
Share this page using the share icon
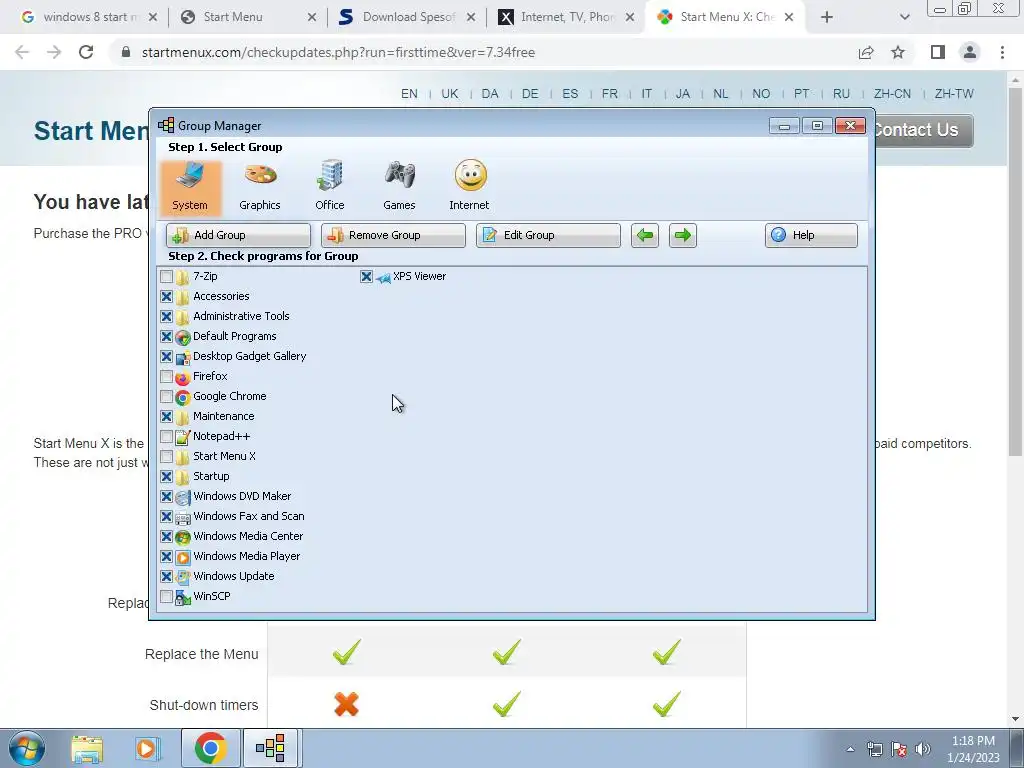(x=866, y=52)
